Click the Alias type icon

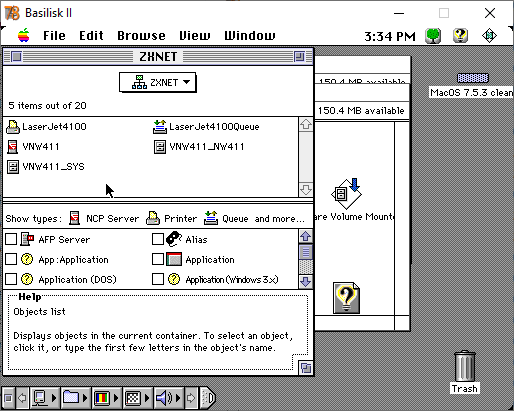point(174,239)
